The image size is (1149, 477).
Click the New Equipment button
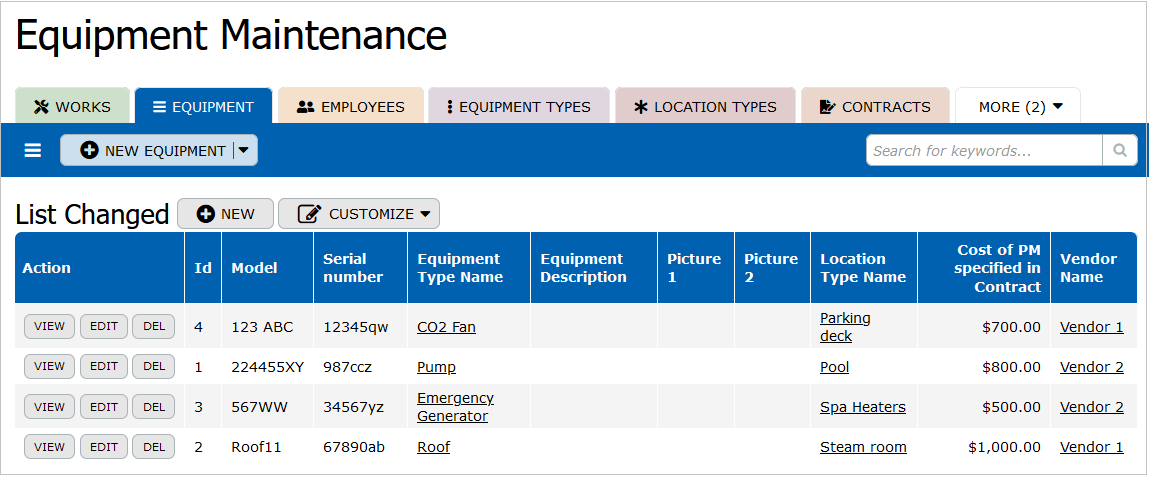click(153, 151)
